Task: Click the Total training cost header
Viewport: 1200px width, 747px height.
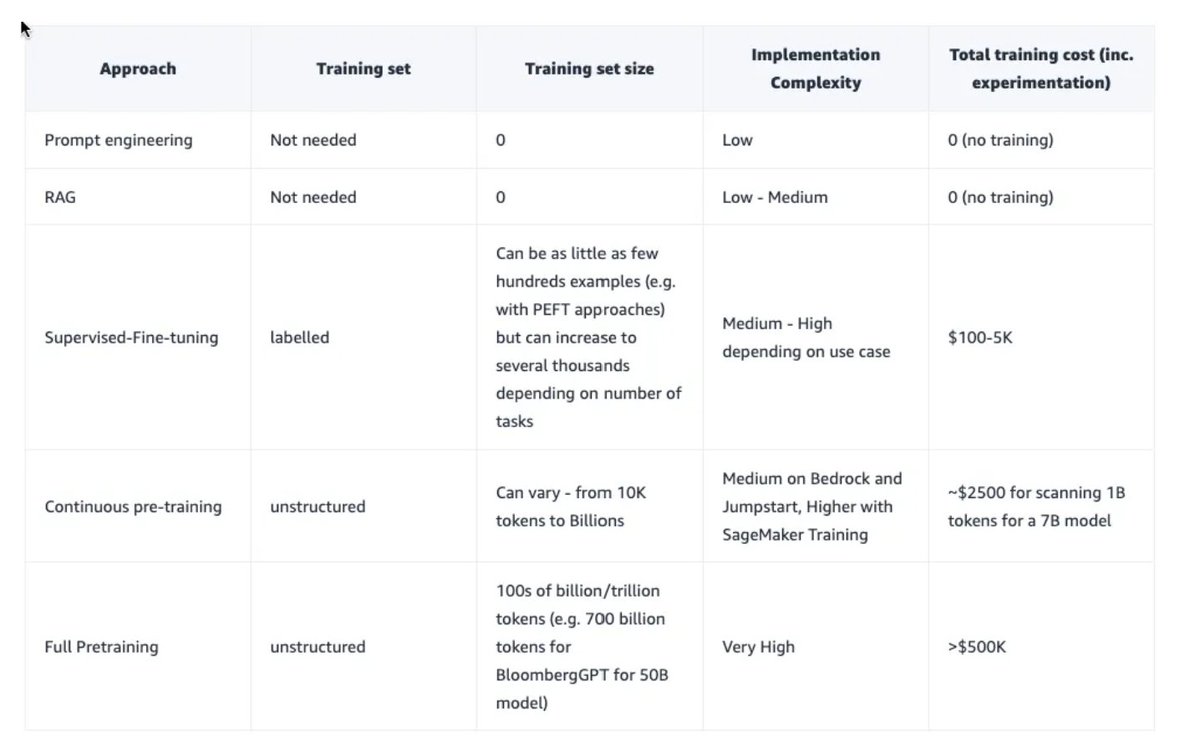Action: (1041, 69)
